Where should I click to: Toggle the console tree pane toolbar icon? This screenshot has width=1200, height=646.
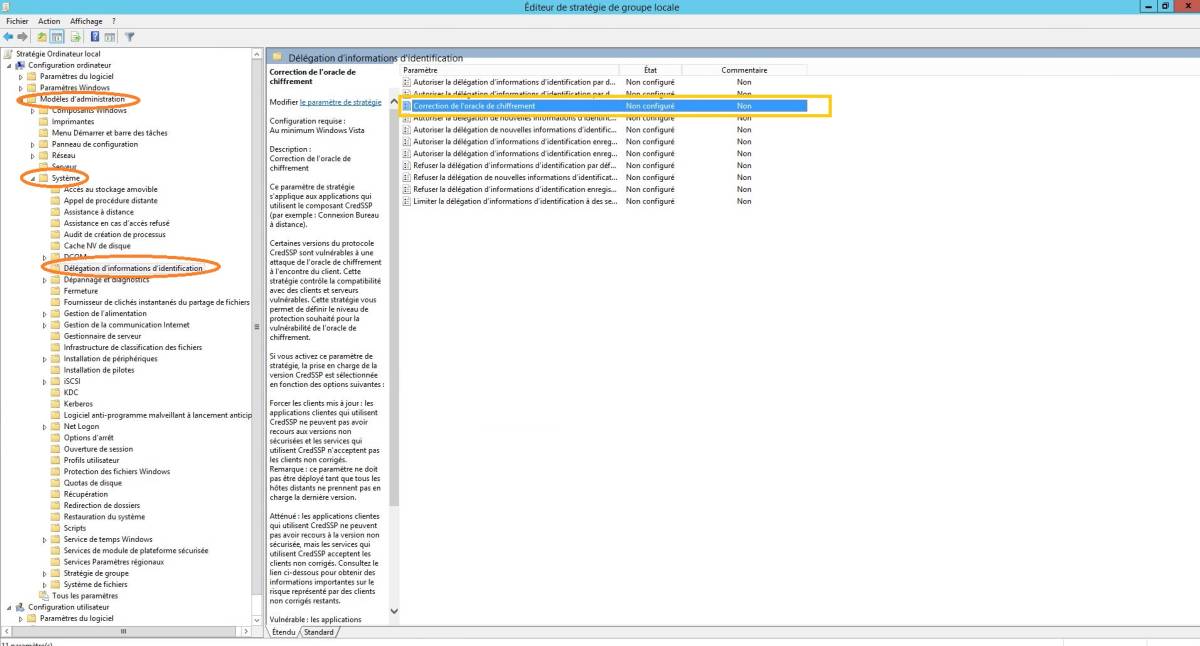[58, 37]
